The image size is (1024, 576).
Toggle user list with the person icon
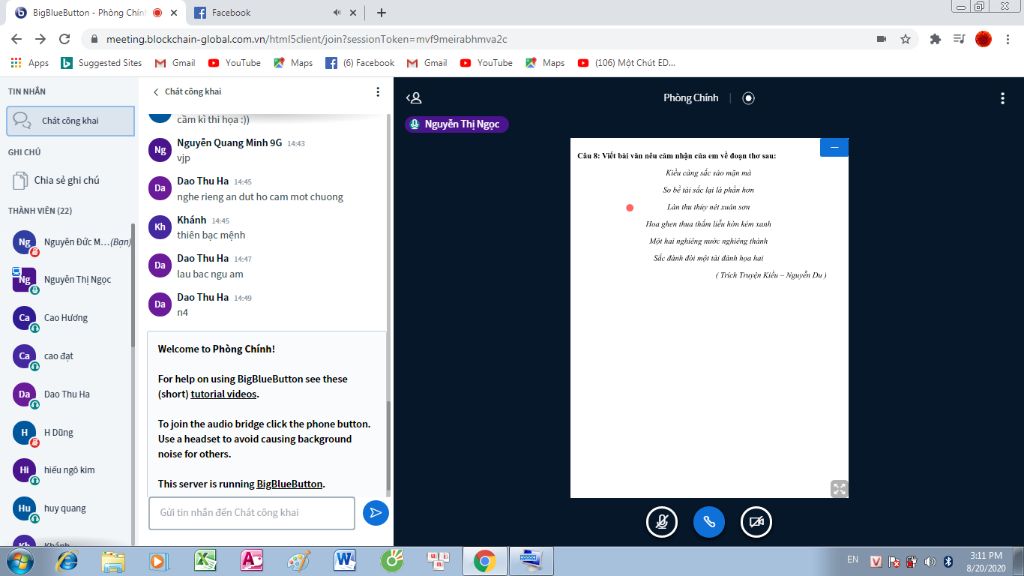pos(414,98)
